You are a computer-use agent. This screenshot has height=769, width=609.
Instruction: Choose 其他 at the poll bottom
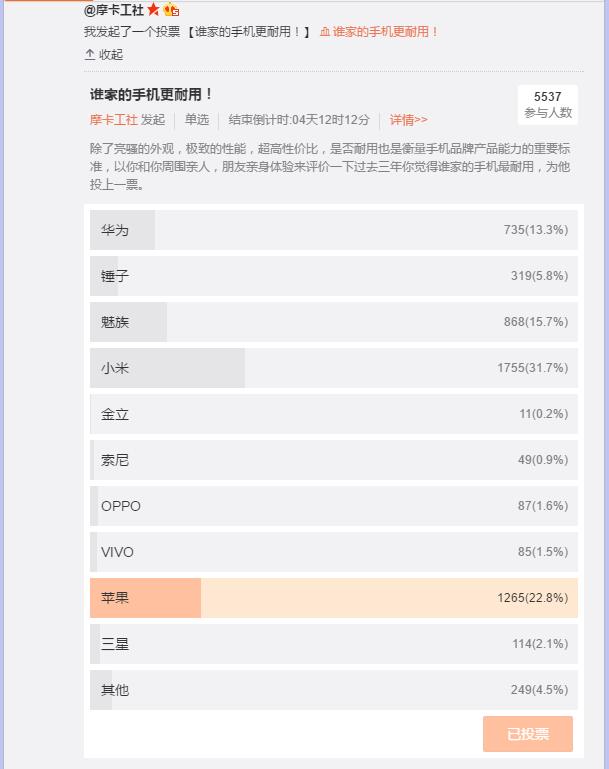(x=333, y=690)
